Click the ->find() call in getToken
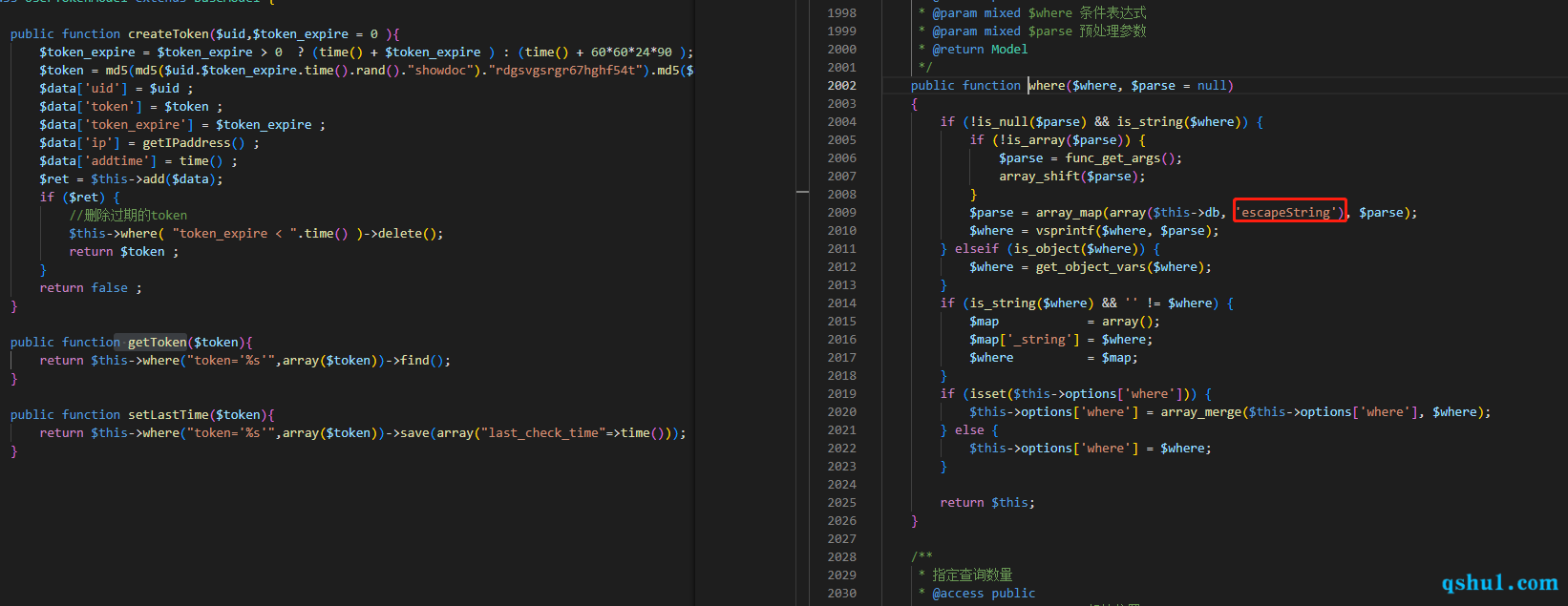Image resolution: width=1568 pixels, height=606 pixels. 413,360
